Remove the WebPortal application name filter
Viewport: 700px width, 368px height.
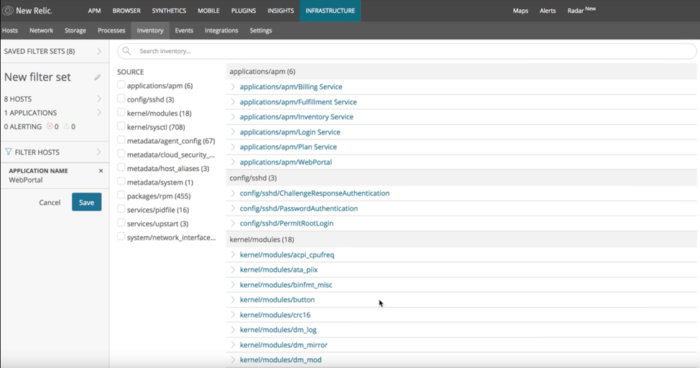[x=101, y=171]
